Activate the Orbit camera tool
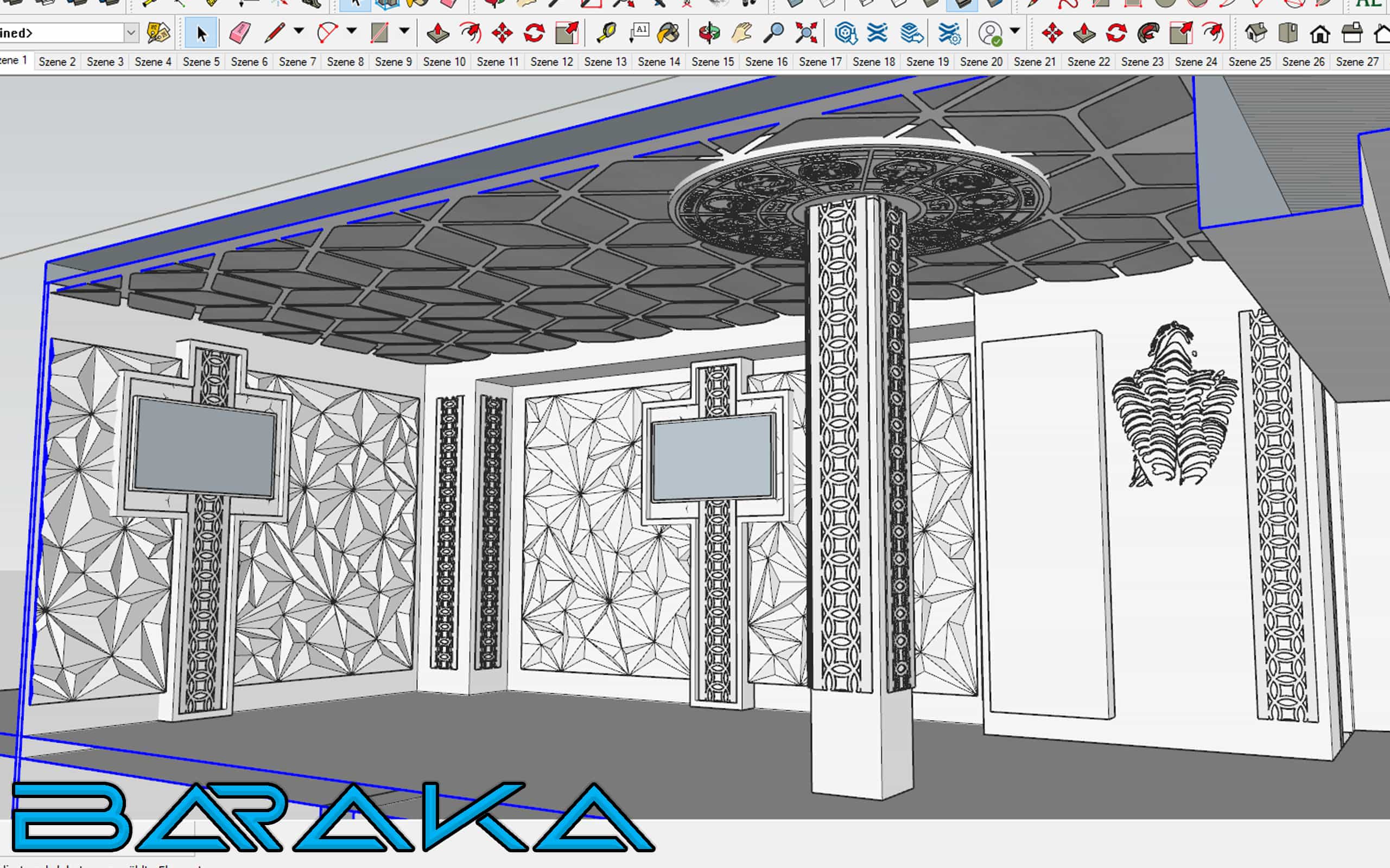The width and height of the screenshot is (1390, 868). (709, 33)
